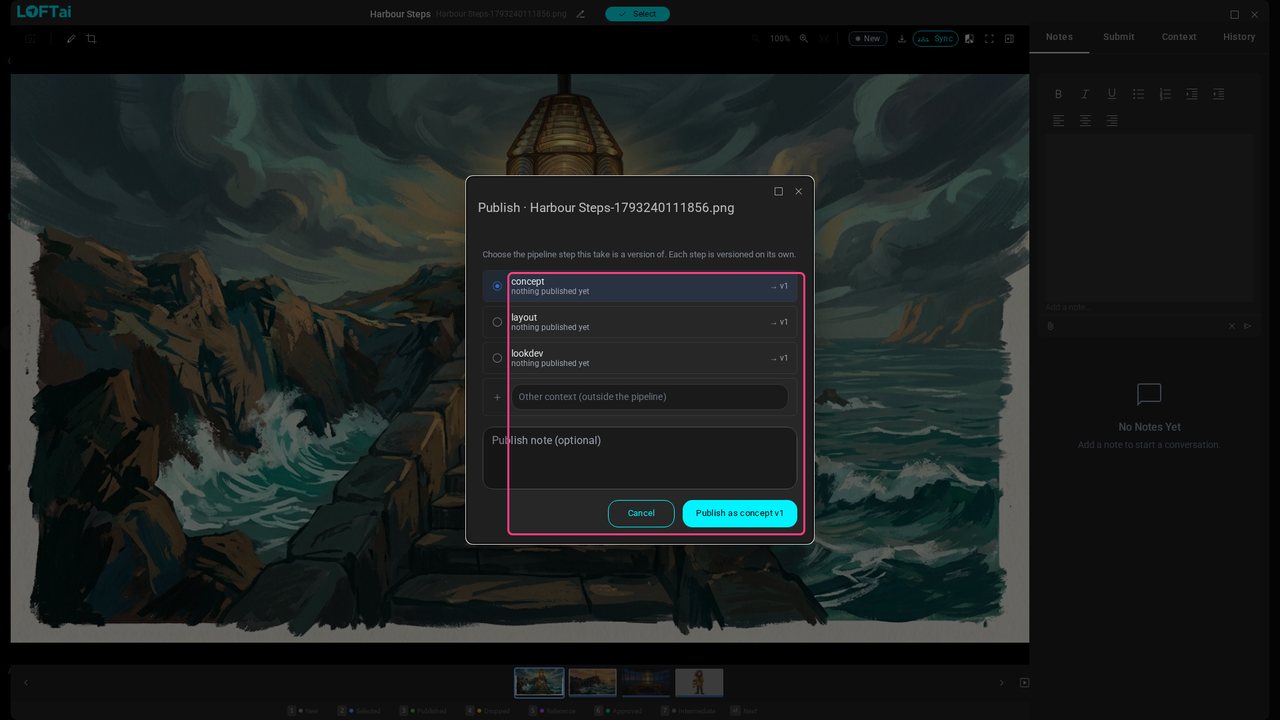Align note text to the right

tap(1111, 121)
